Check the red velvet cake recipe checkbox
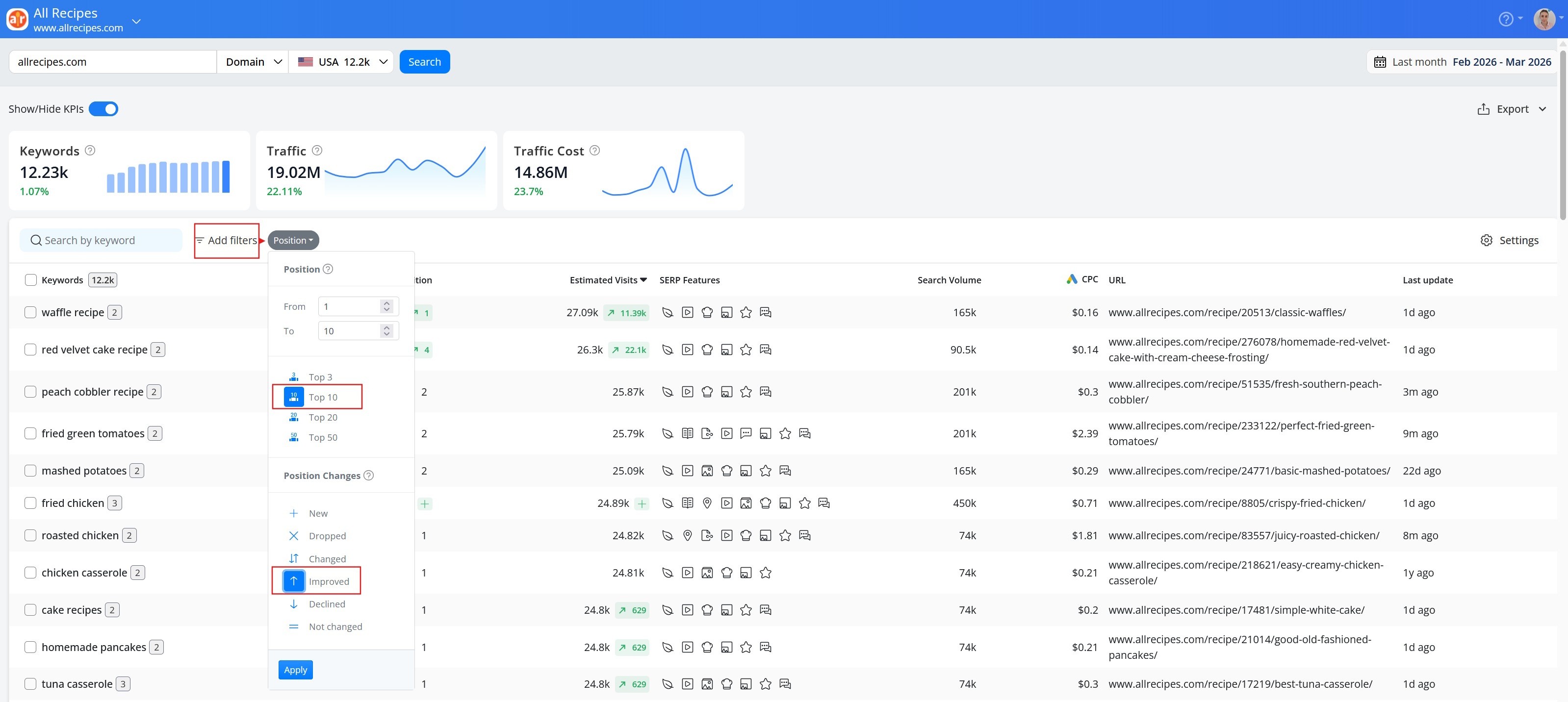The height and width of the screenshot is (702, 1568). point(30,349)
